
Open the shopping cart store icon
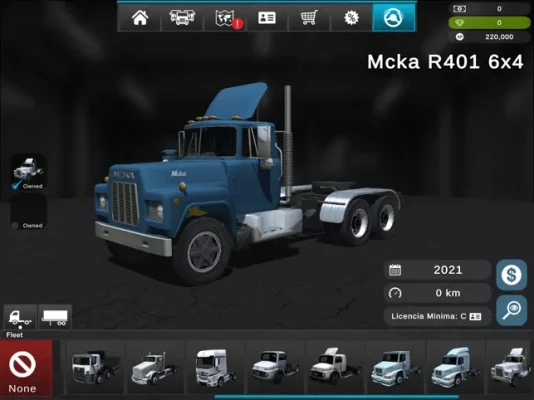tap(309, 18)
